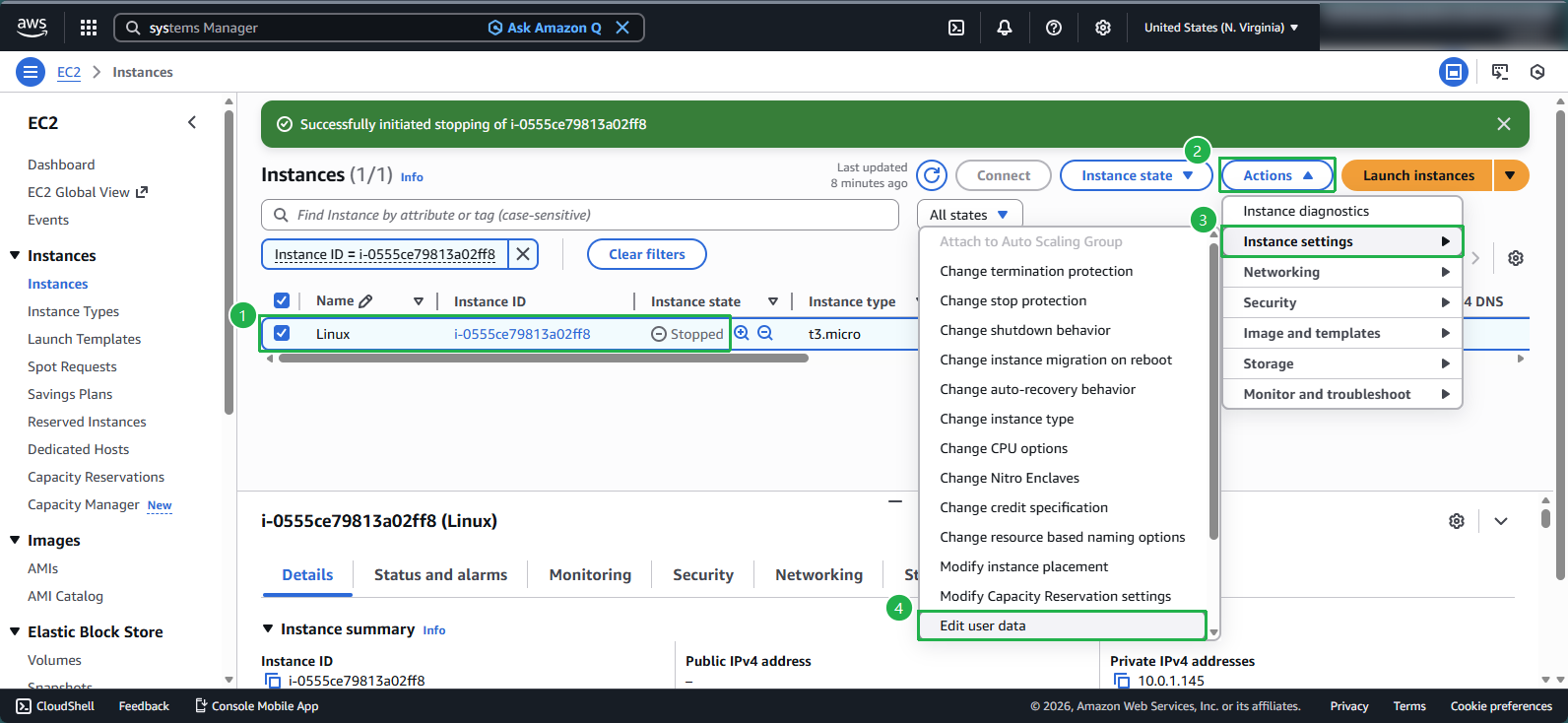This screenshot has width=1568, height=723.
Task: Open the blue panel layout icon top right
Action: click(x=1454, y=72)
